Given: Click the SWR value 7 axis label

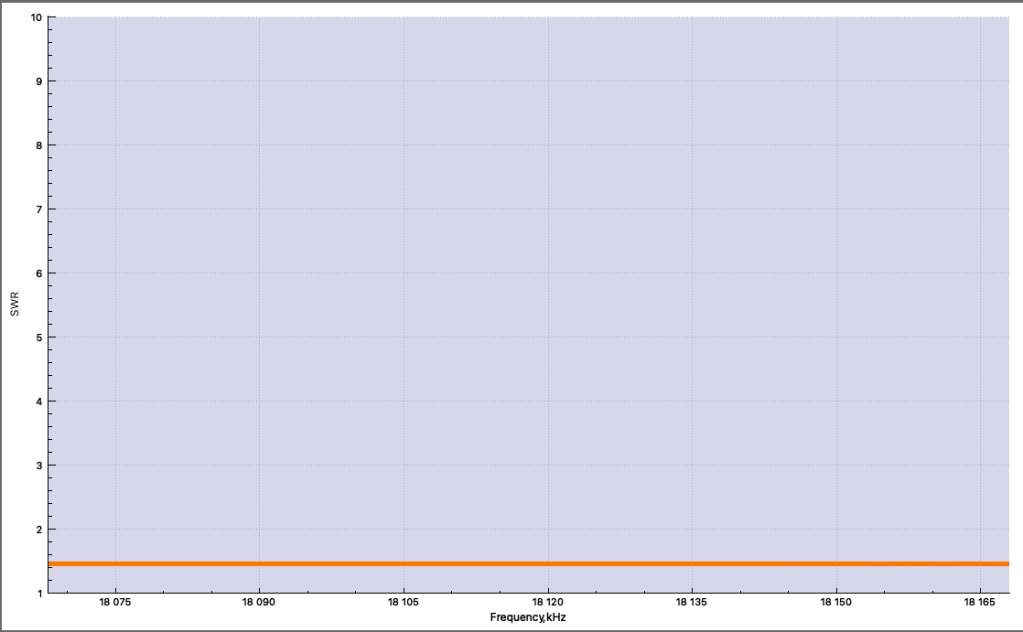Looking at the screenshot, I should [x=39, y=209].
